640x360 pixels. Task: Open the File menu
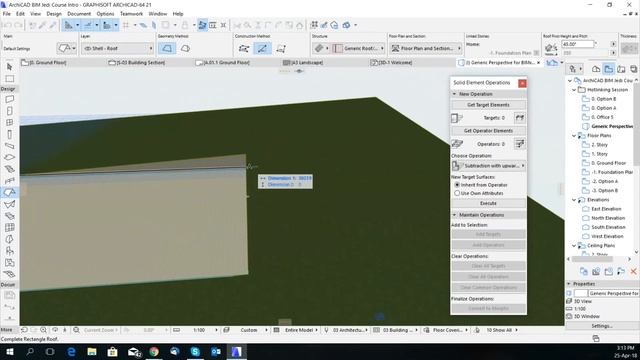click(x=7, y=13)
